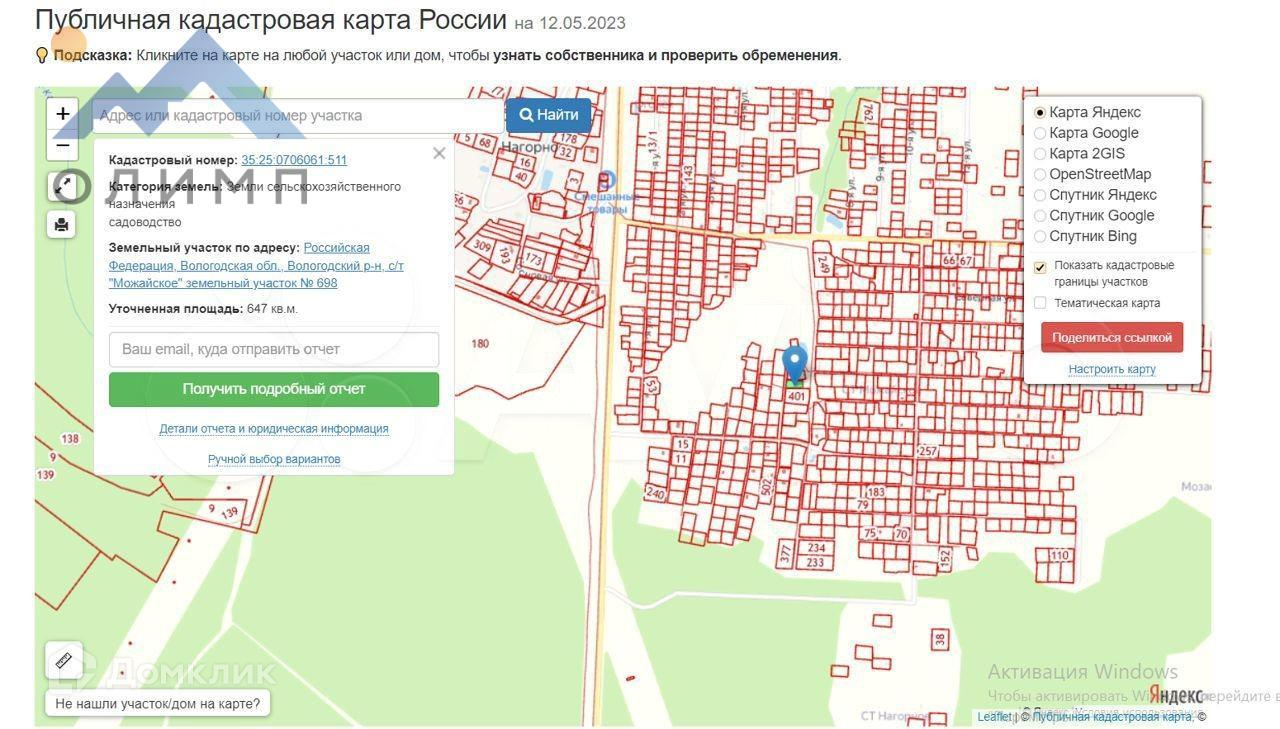Click Найти search button
The image size is (1280, 729).
coord(548,115)
